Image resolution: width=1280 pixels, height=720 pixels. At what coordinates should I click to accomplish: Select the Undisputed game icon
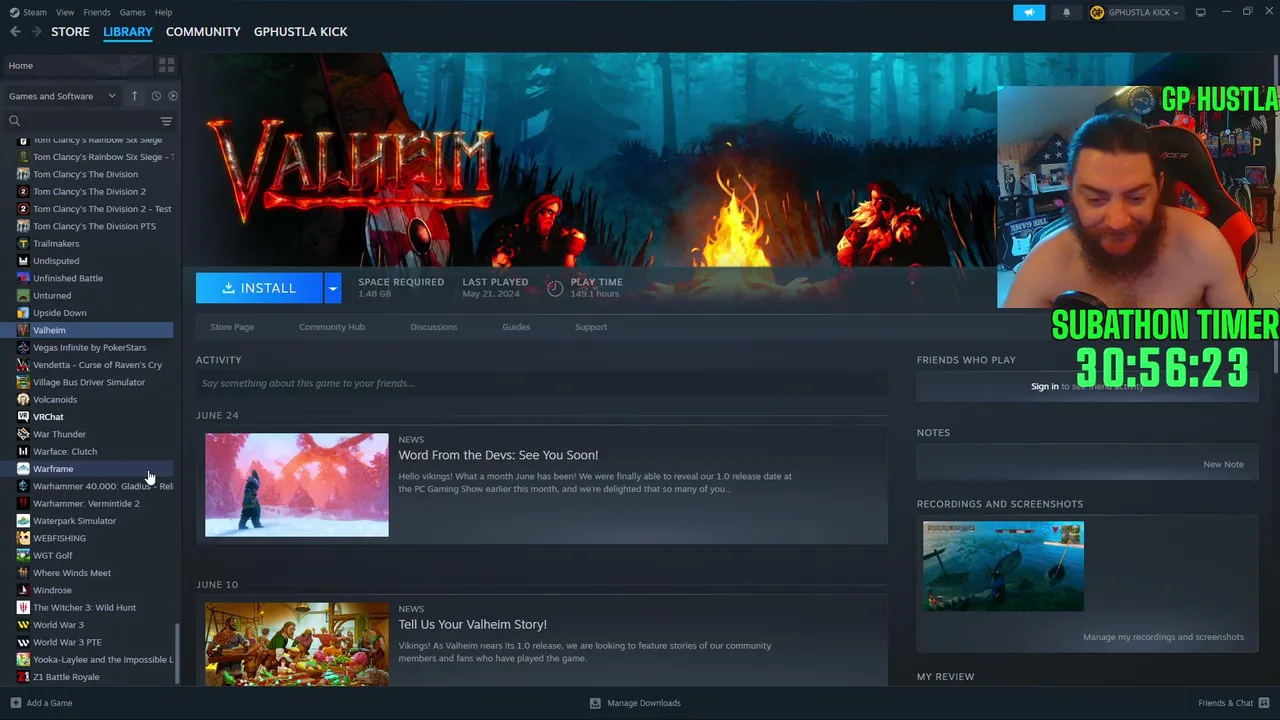[x=23, y=261]
